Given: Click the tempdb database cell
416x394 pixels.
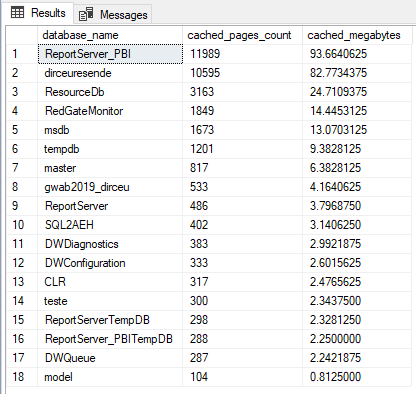Looking at the screenshot, I should [x=110, y=149].
